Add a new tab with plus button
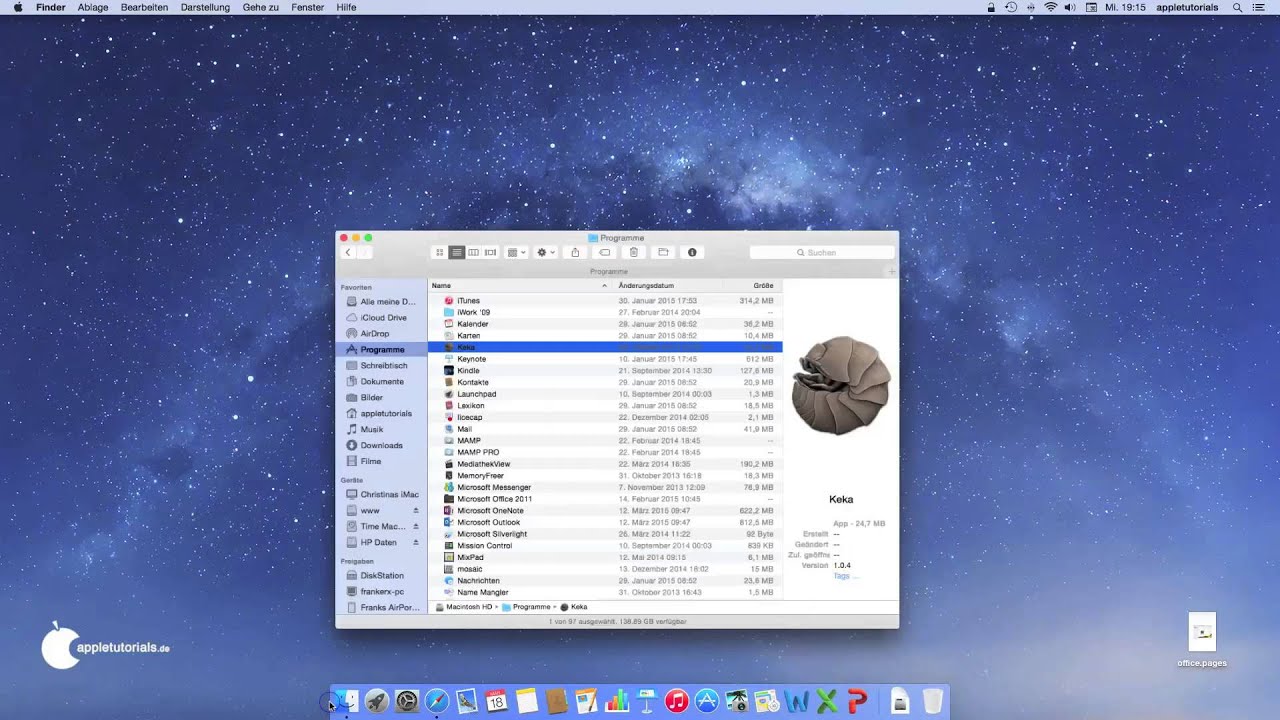 pyautogui.click(x=892, y=272)
